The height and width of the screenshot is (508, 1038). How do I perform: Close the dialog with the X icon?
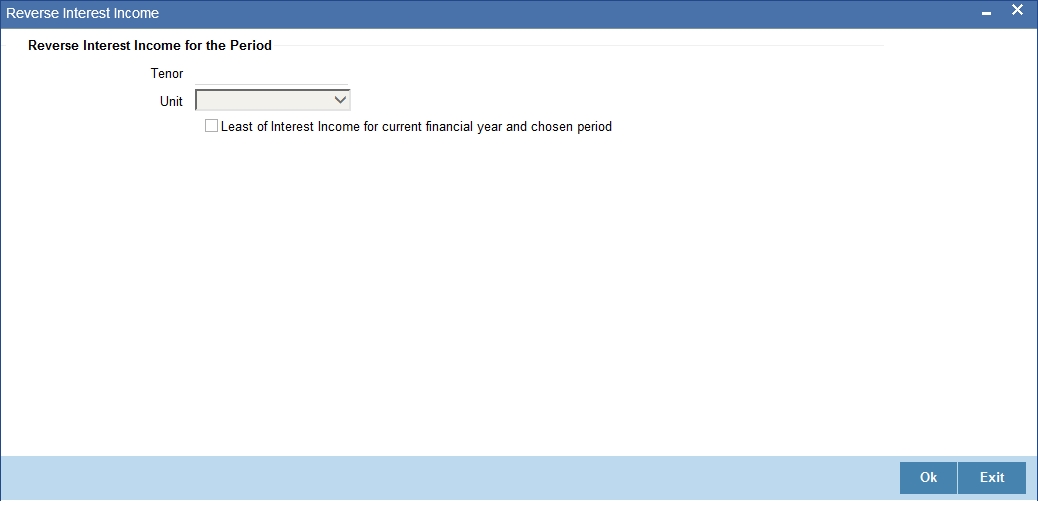point(1017,10)
